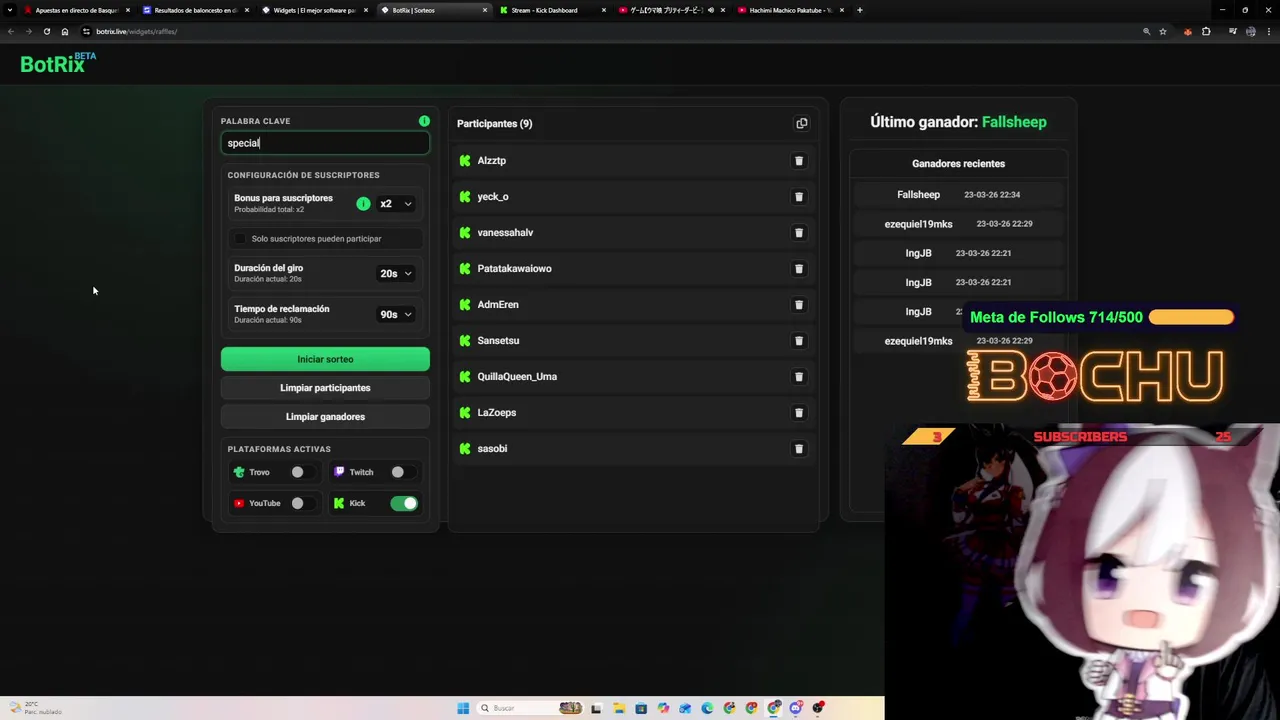Switch to Widgets tab
The image size is (1280, 720).
[315, 10]
